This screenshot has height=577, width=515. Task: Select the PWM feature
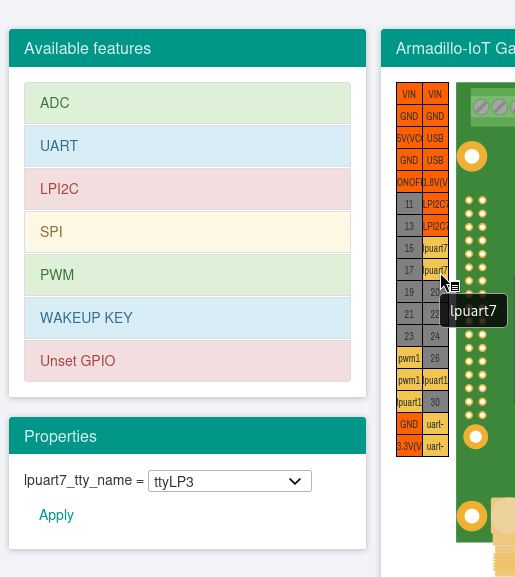[187, 275]
